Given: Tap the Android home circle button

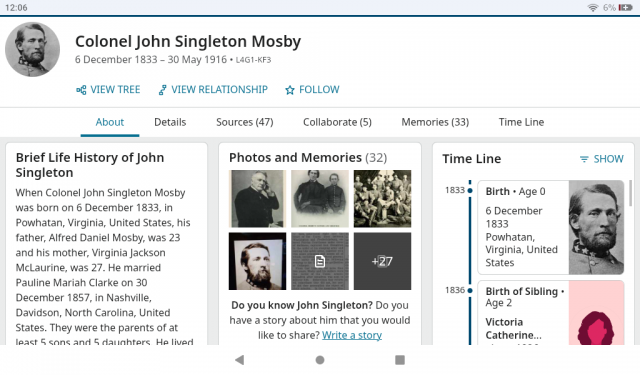Looking at the screenshot, I should 320,359.
